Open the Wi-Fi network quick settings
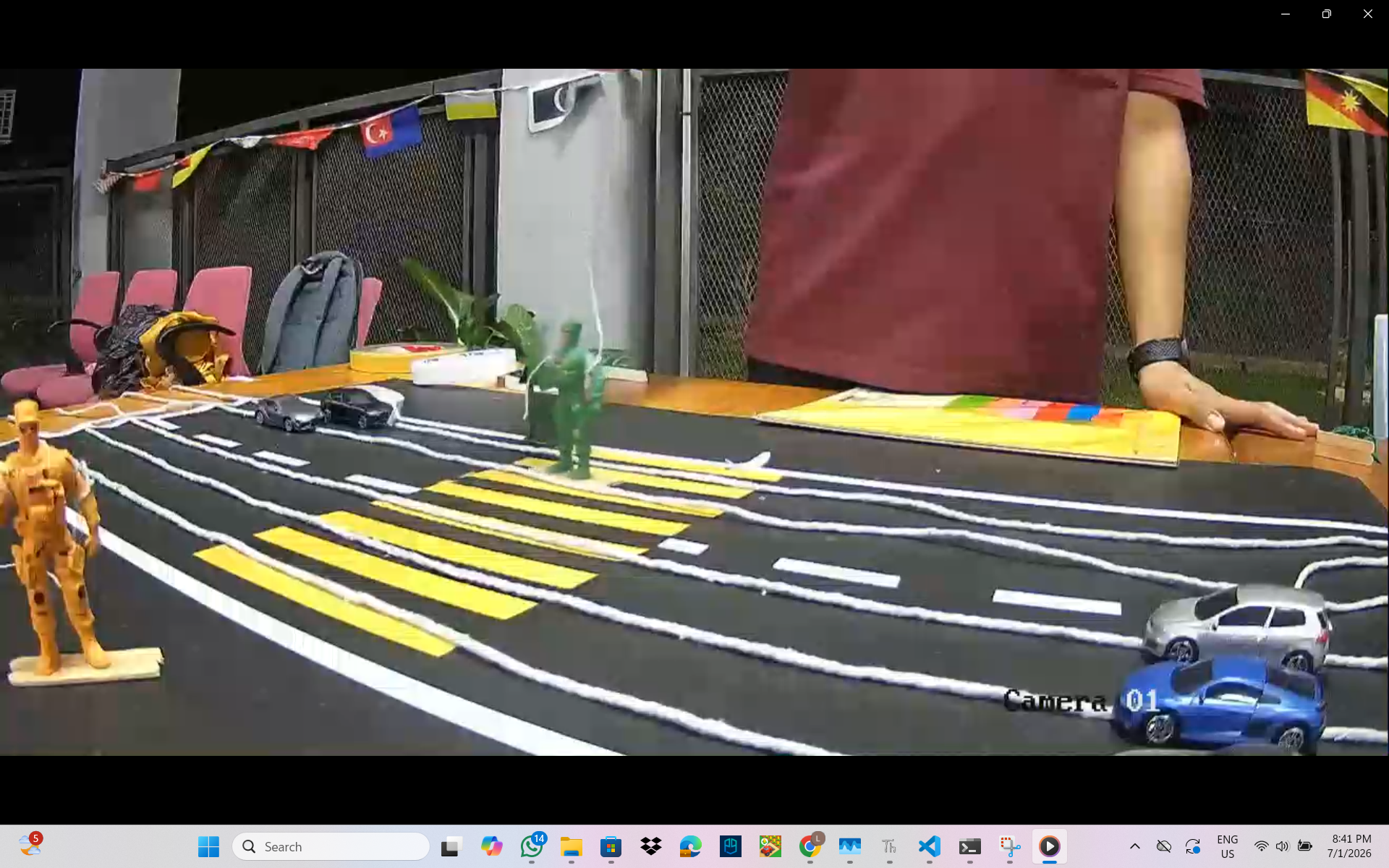 point(1261,846)
